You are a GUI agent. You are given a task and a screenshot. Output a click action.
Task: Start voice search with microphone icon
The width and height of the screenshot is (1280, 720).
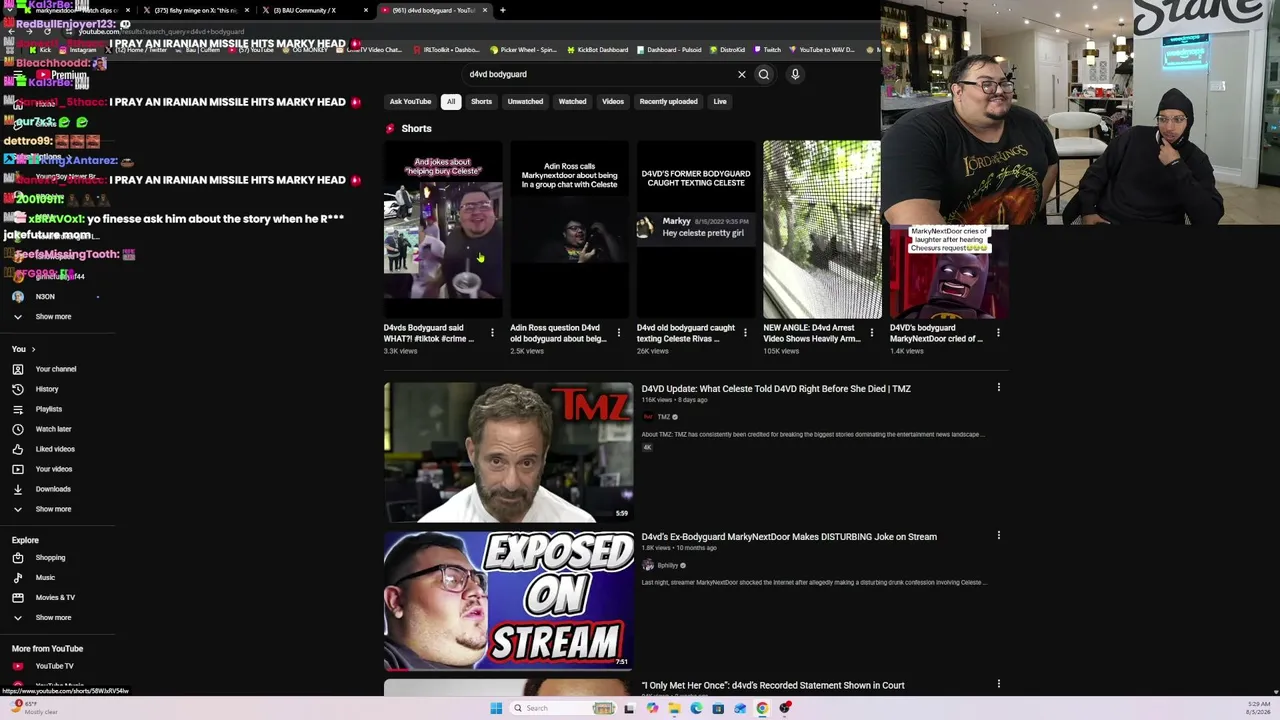[795, 74]
